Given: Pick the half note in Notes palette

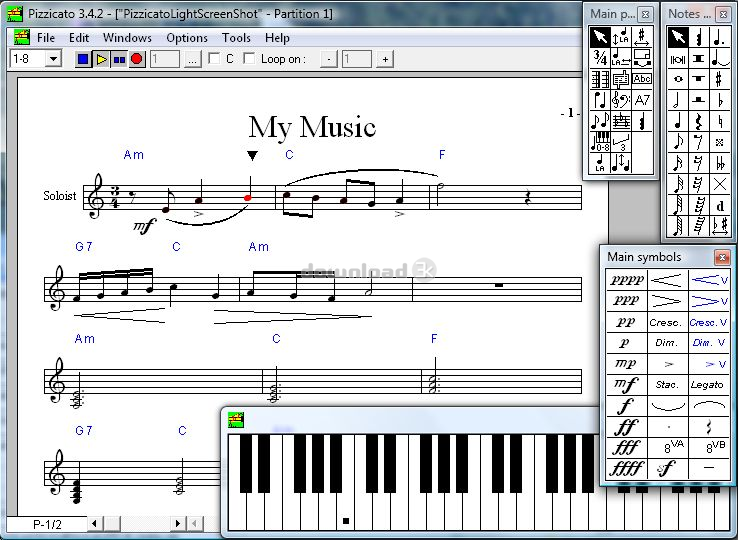Looking at the screenshot, I should [x=678, y=100].
